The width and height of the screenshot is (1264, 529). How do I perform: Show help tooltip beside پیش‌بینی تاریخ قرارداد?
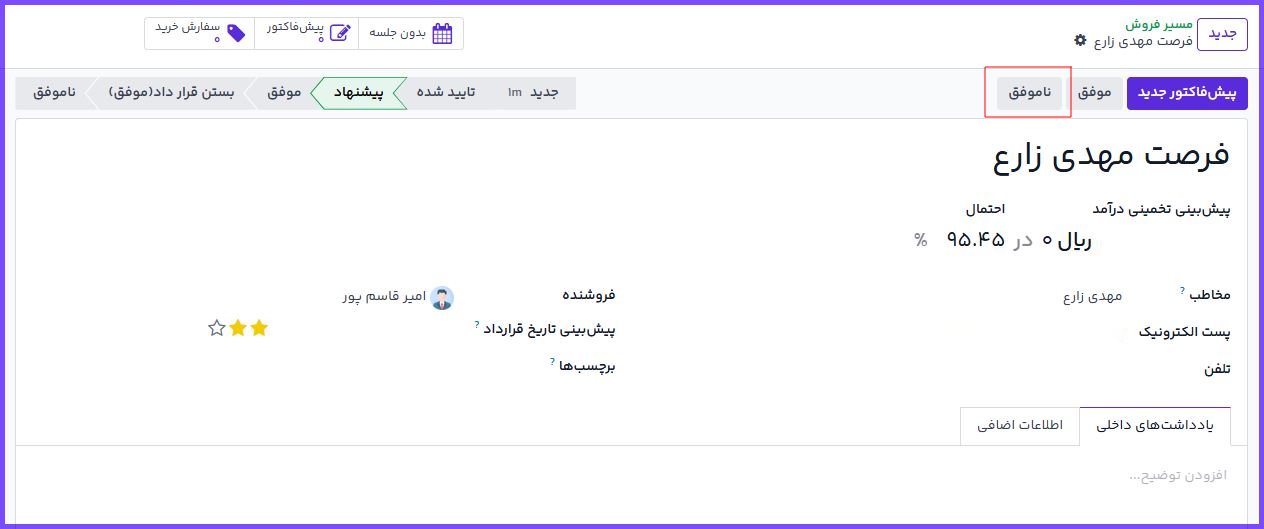pyautogui.click(x=478, y=324)
